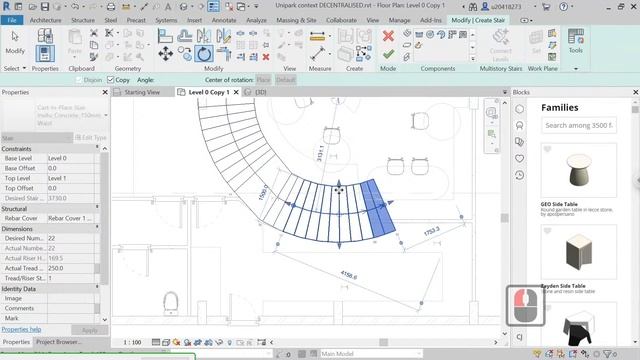Toggle the Properties palette ribbon button
Image resolution: width=640 pixels, height=360 pixels.
(x=45, y=53)
